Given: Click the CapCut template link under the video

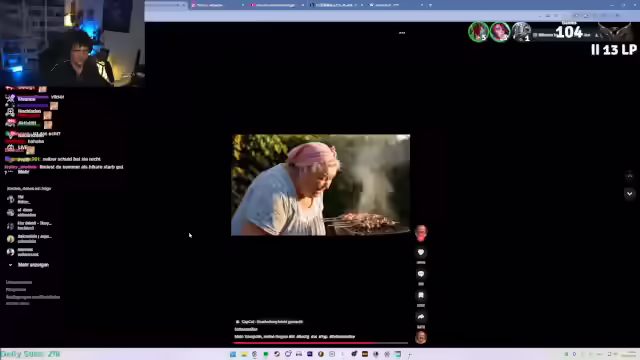Looking at the screenshot, I should (x=269, y=322).
